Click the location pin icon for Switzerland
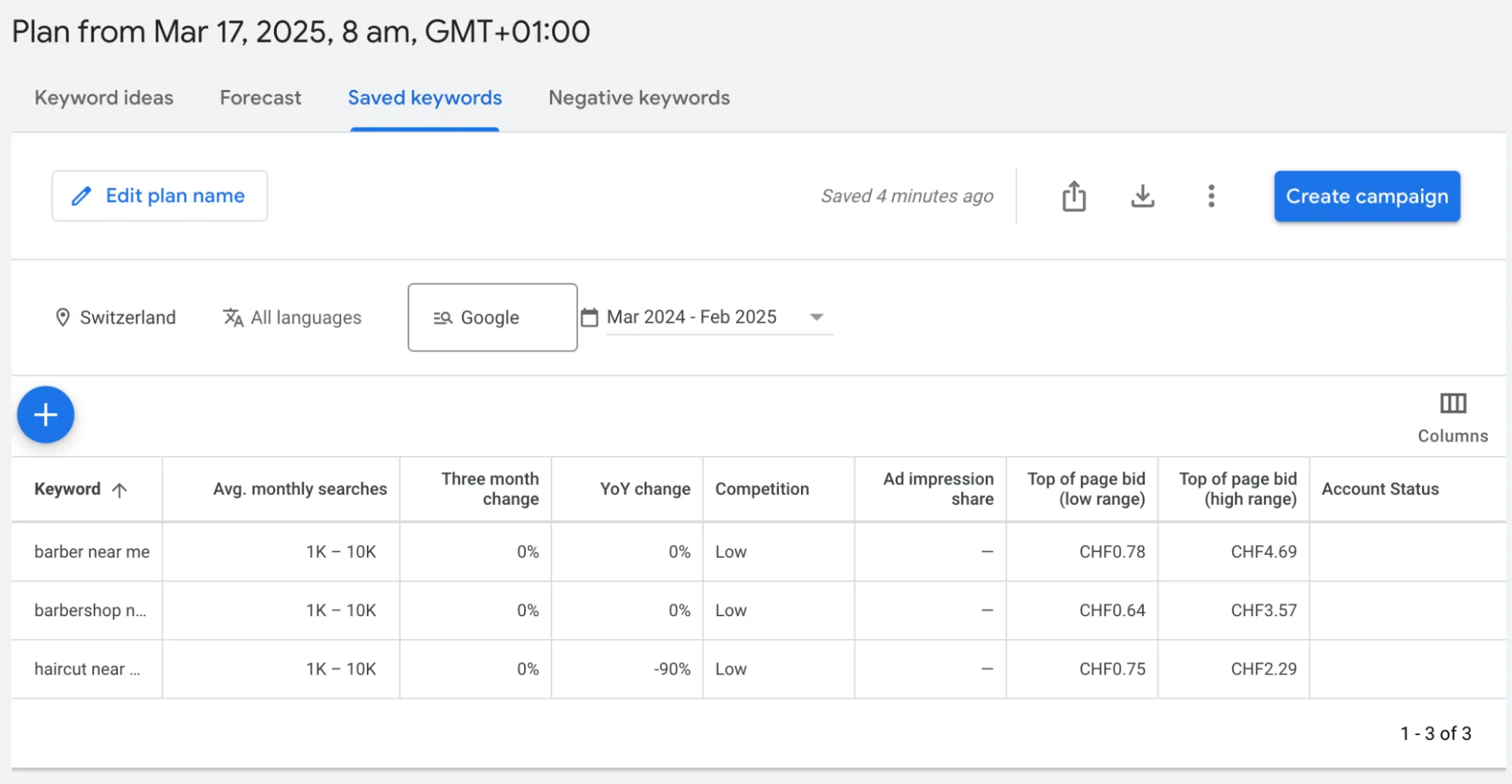 [64, 317]
